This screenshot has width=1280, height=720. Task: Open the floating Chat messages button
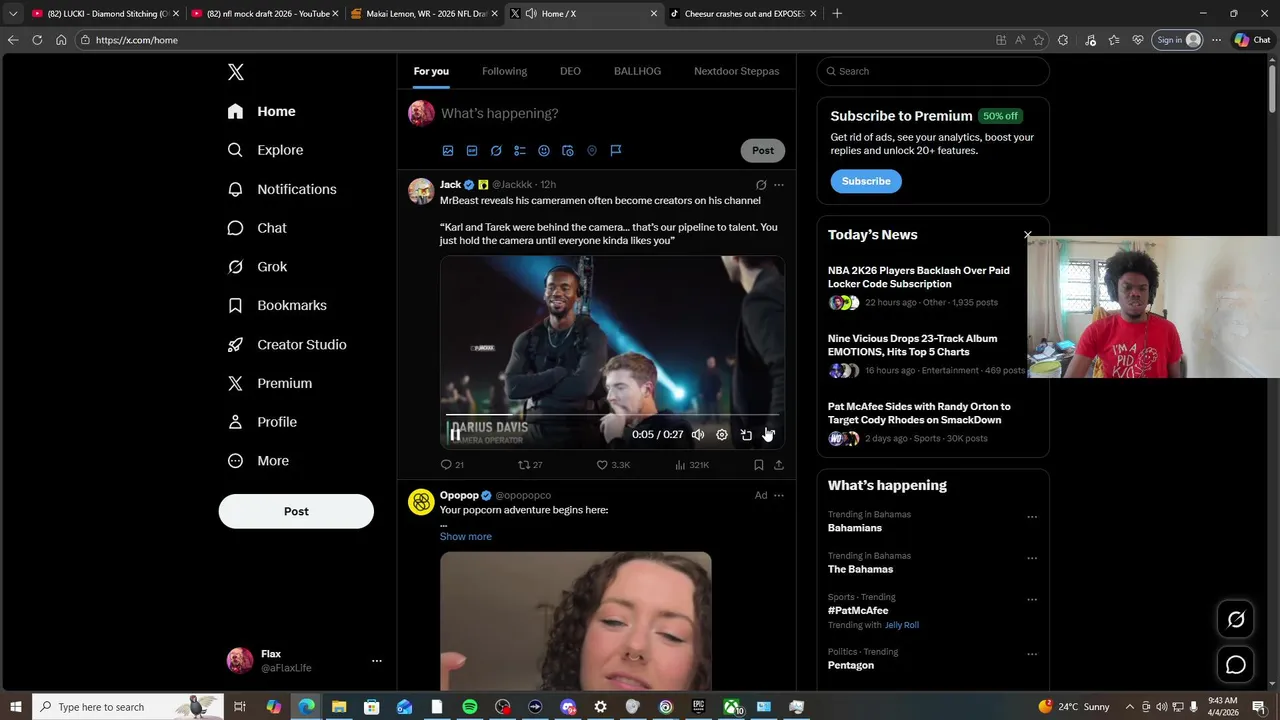1236,665
